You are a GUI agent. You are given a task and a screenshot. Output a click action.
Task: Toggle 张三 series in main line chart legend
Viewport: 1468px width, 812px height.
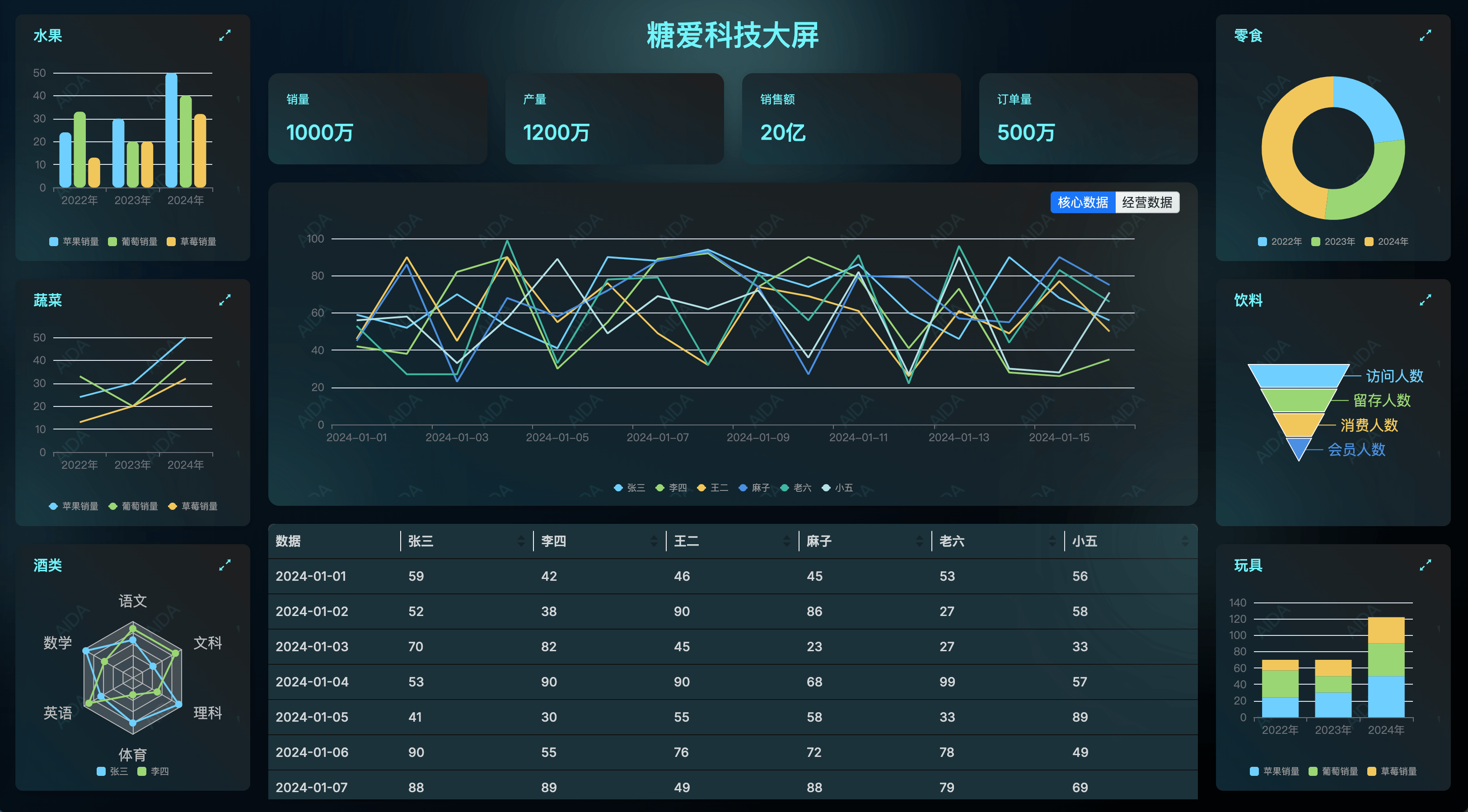click(x=630, y=488)
